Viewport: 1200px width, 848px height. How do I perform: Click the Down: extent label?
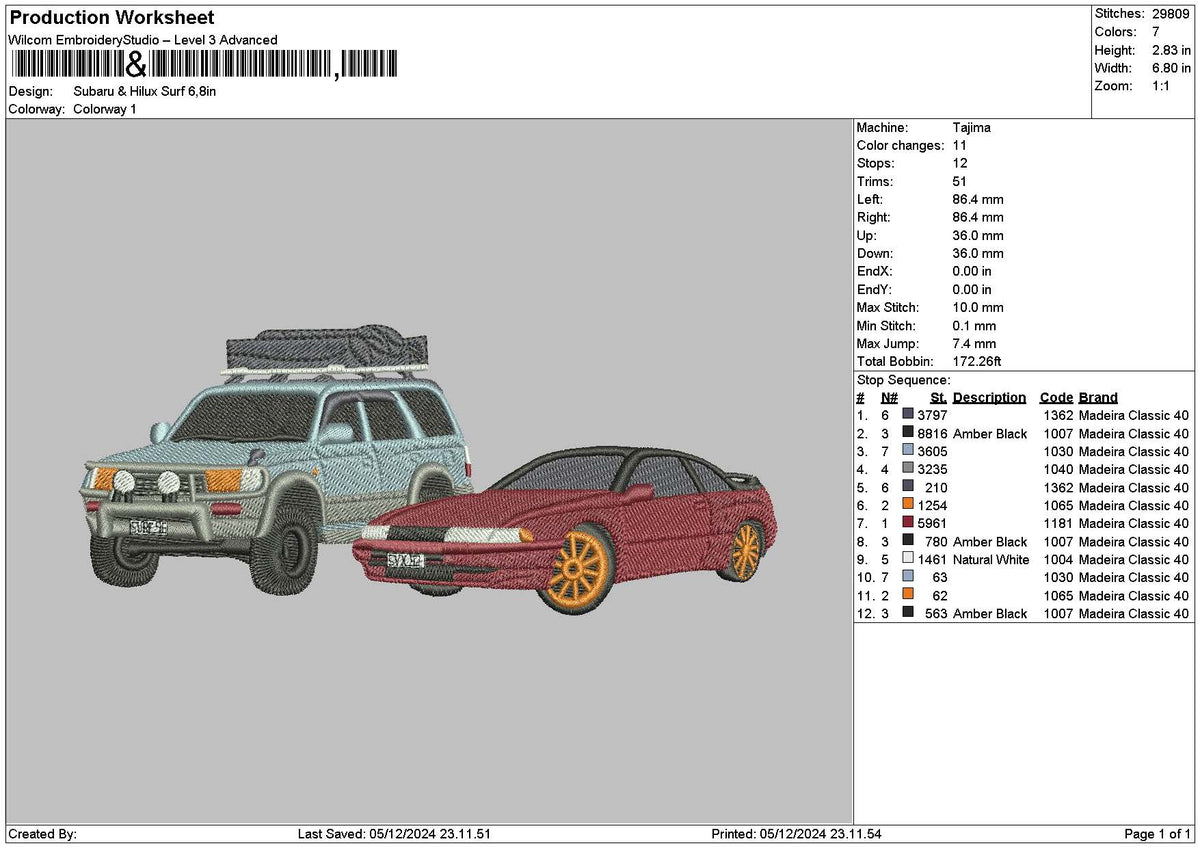(876, 254)
